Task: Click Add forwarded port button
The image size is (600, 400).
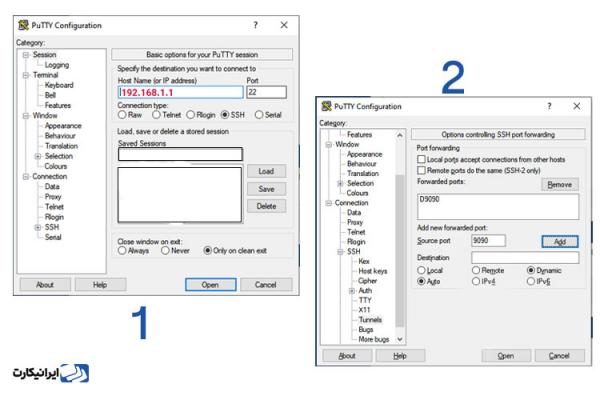Action: pos(560,242)
